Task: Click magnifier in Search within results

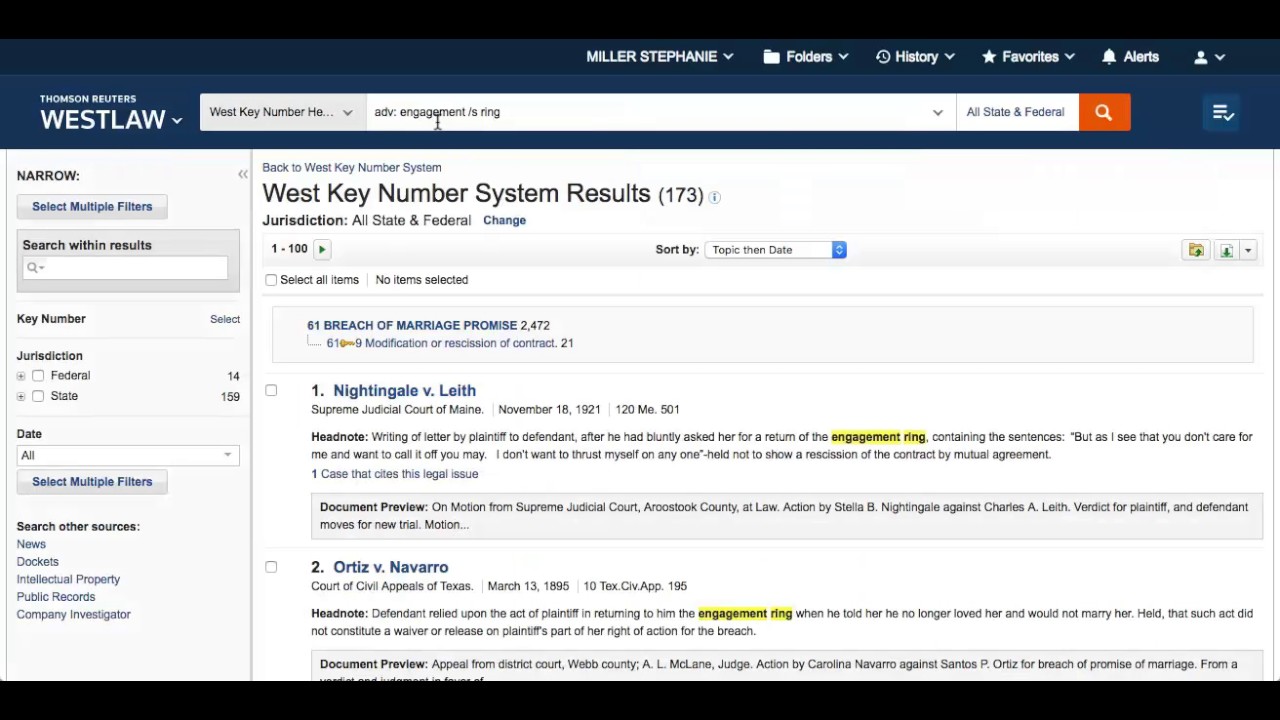Action: 33,267
